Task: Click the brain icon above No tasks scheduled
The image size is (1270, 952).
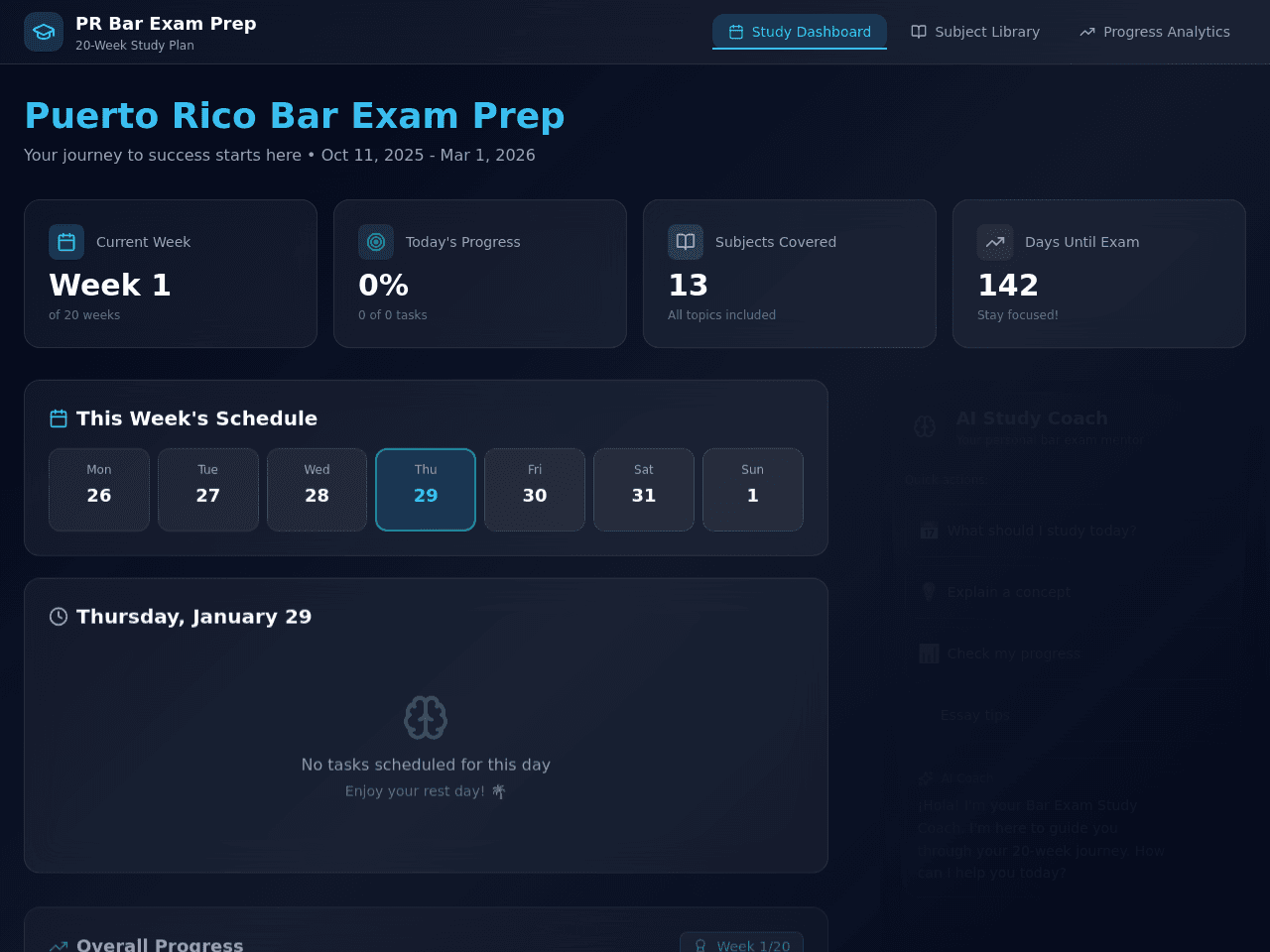Action: 426,717
